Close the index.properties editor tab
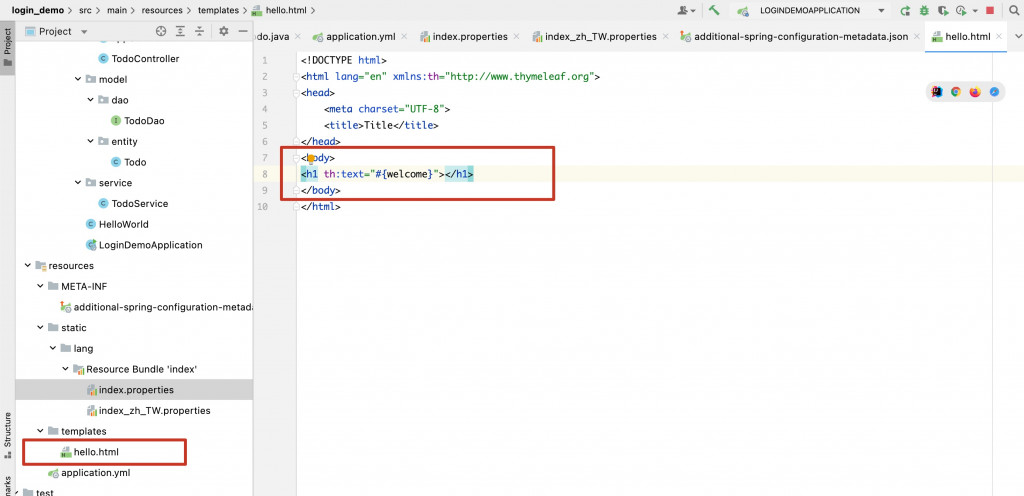Screen dimensions: 1024x496 pyautogui.click(x=517, y=37)
